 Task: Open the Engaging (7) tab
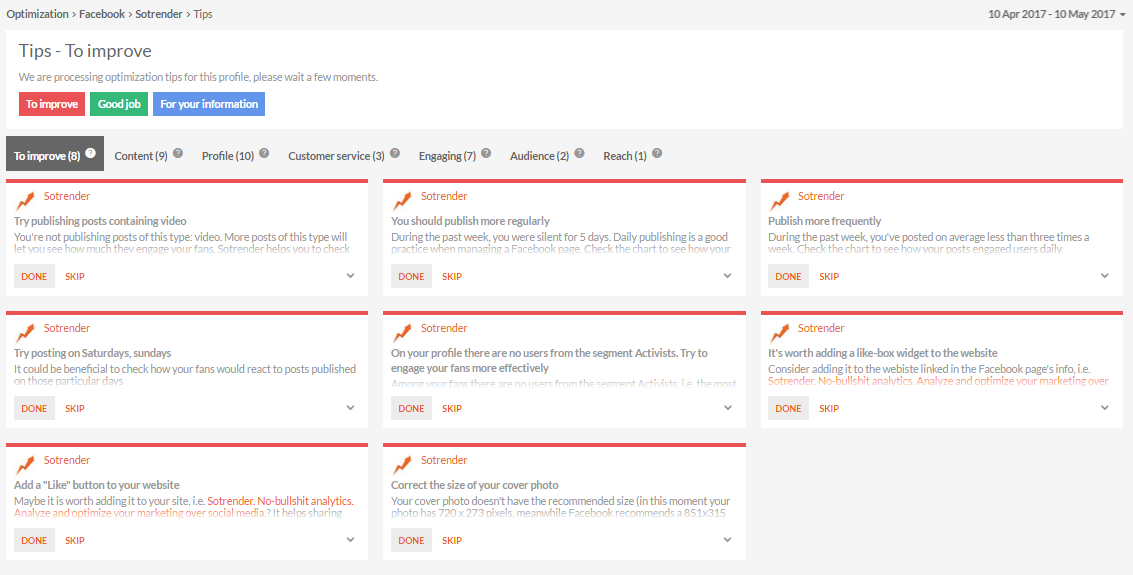tap(447, 156)
